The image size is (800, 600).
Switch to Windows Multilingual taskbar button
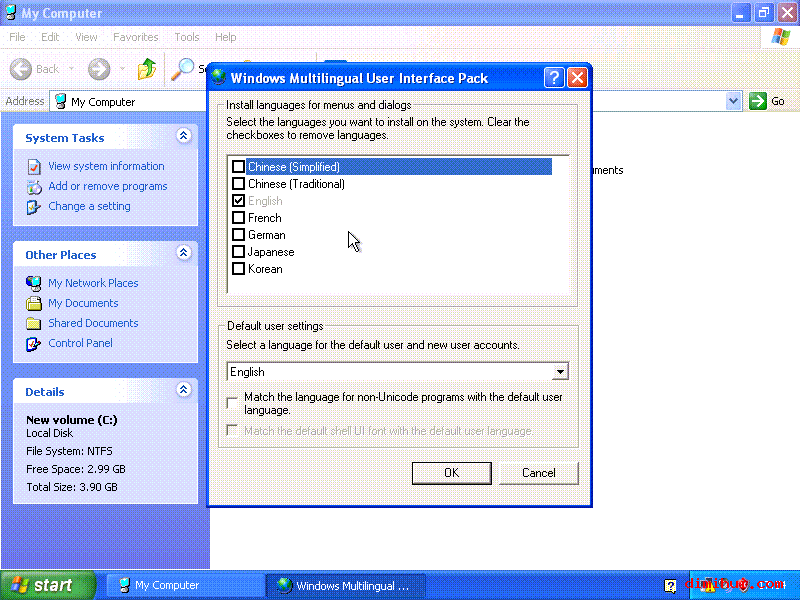pos(345,585)
